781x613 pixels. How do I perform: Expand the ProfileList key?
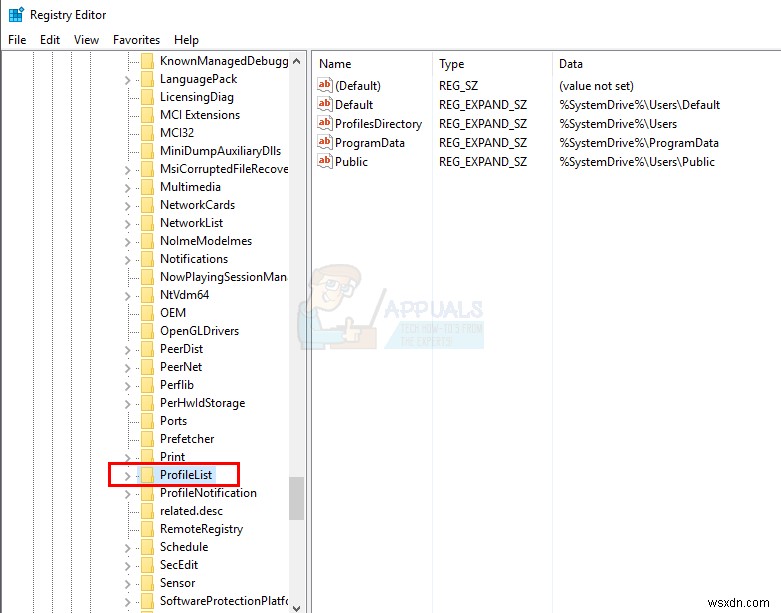128,476
